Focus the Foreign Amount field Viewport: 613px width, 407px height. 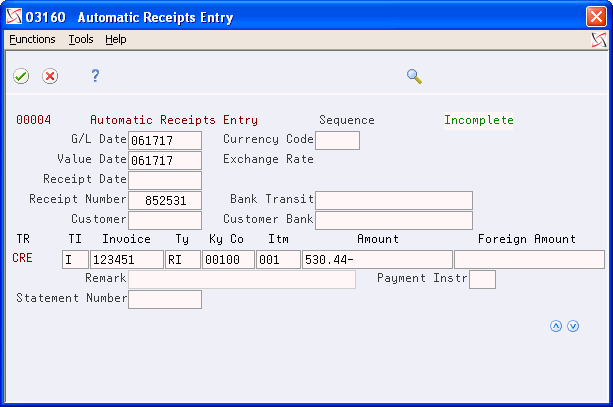(x=530, y=260)
